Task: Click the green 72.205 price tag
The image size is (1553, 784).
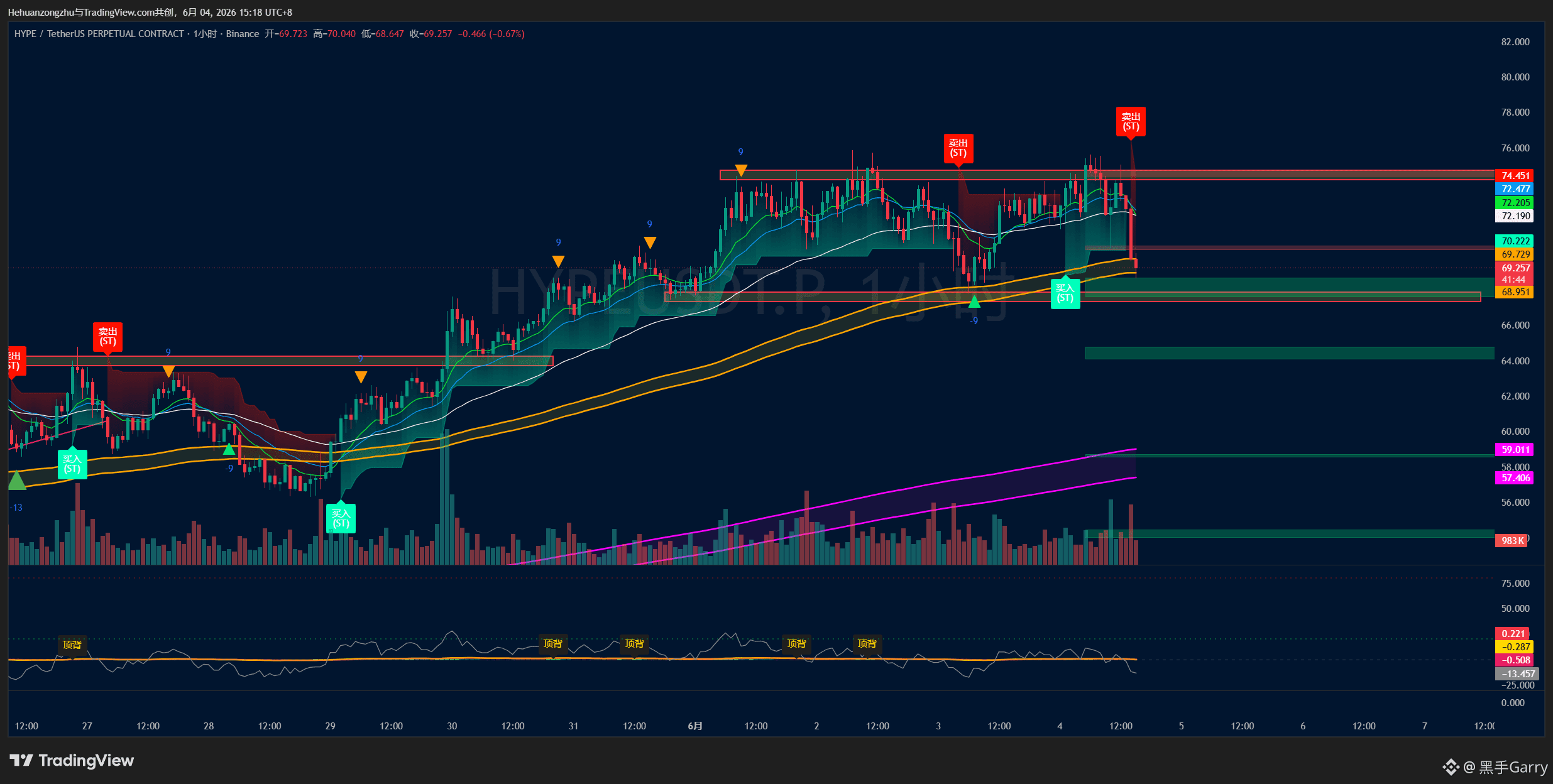Action: pos(1514,203)
